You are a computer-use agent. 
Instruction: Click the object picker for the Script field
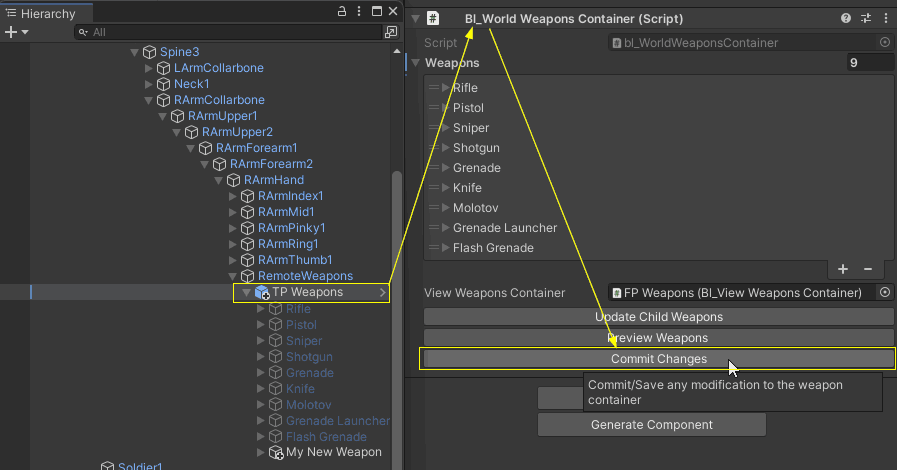click(884, 43)
